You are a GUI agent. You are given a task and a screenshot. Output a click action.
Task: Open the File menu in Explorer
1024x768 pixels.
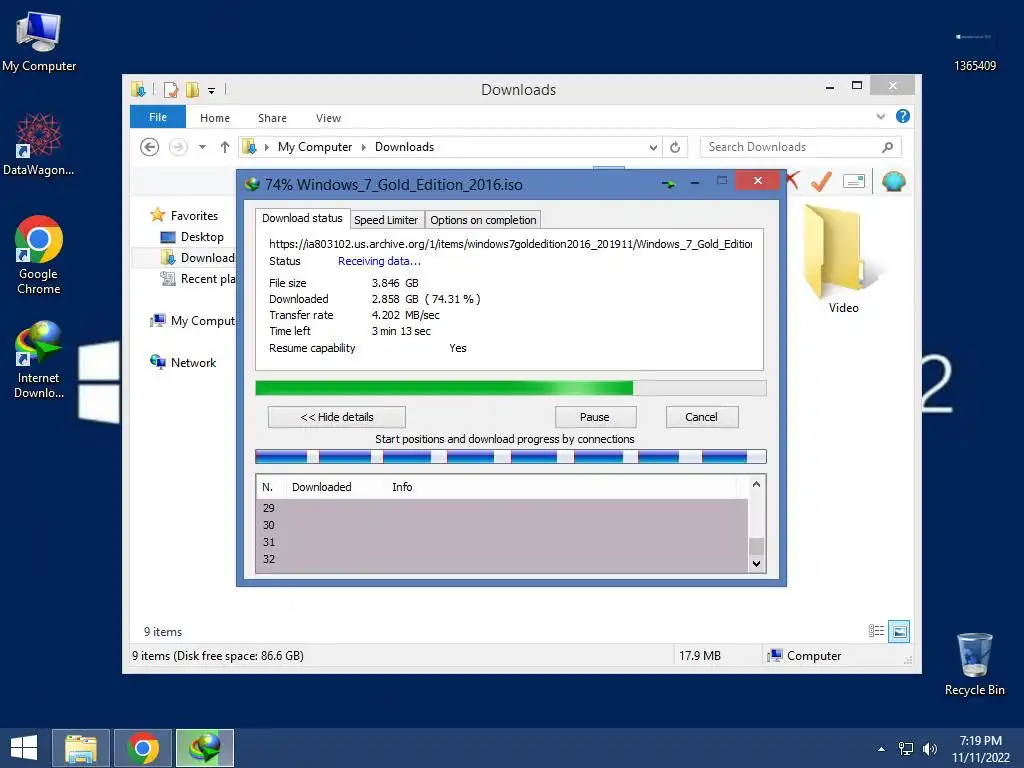[x=158, y=117]
